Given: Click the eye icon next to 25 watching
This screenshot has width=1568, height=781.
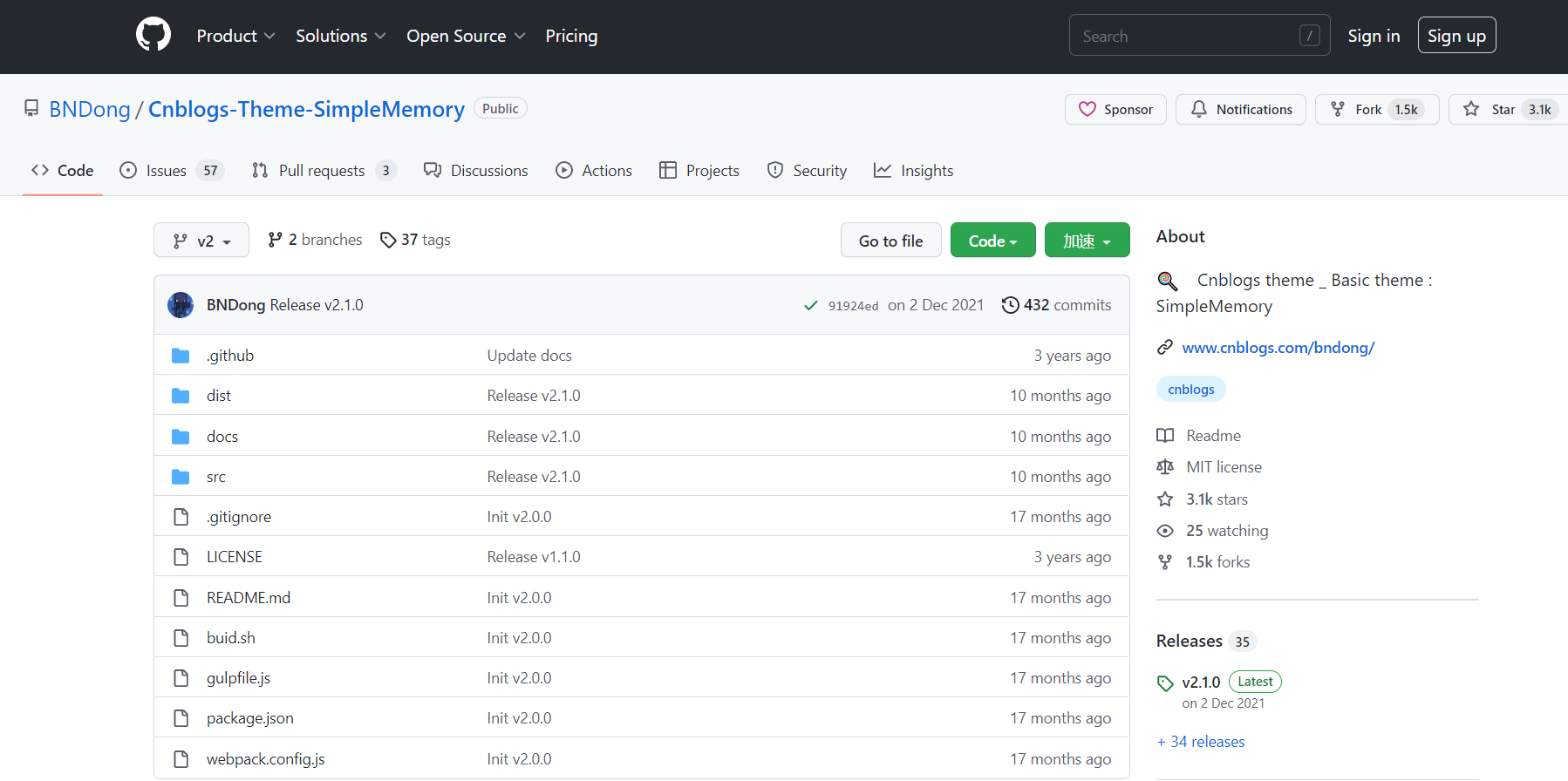Looking at the screenshot, I should point(1165,531).
